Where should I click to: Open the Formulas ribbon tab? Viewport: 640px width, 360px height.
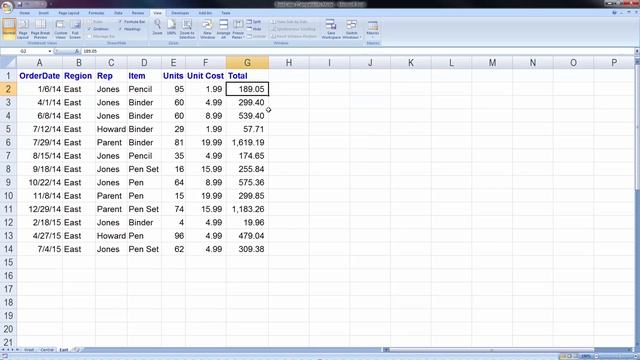96,13
